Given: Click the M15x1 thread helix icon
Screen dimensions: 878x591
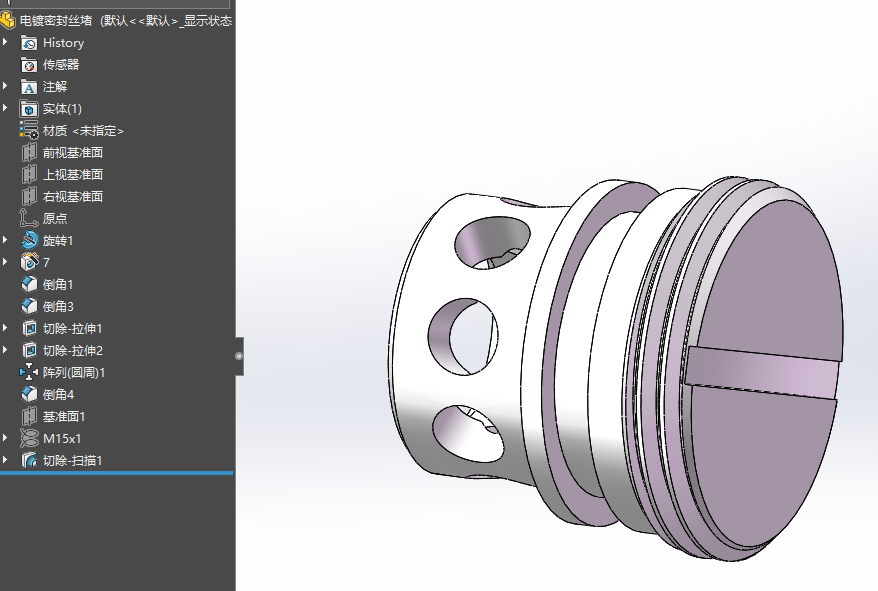Looking at the screenshot, I should click(x=29, y=439).
